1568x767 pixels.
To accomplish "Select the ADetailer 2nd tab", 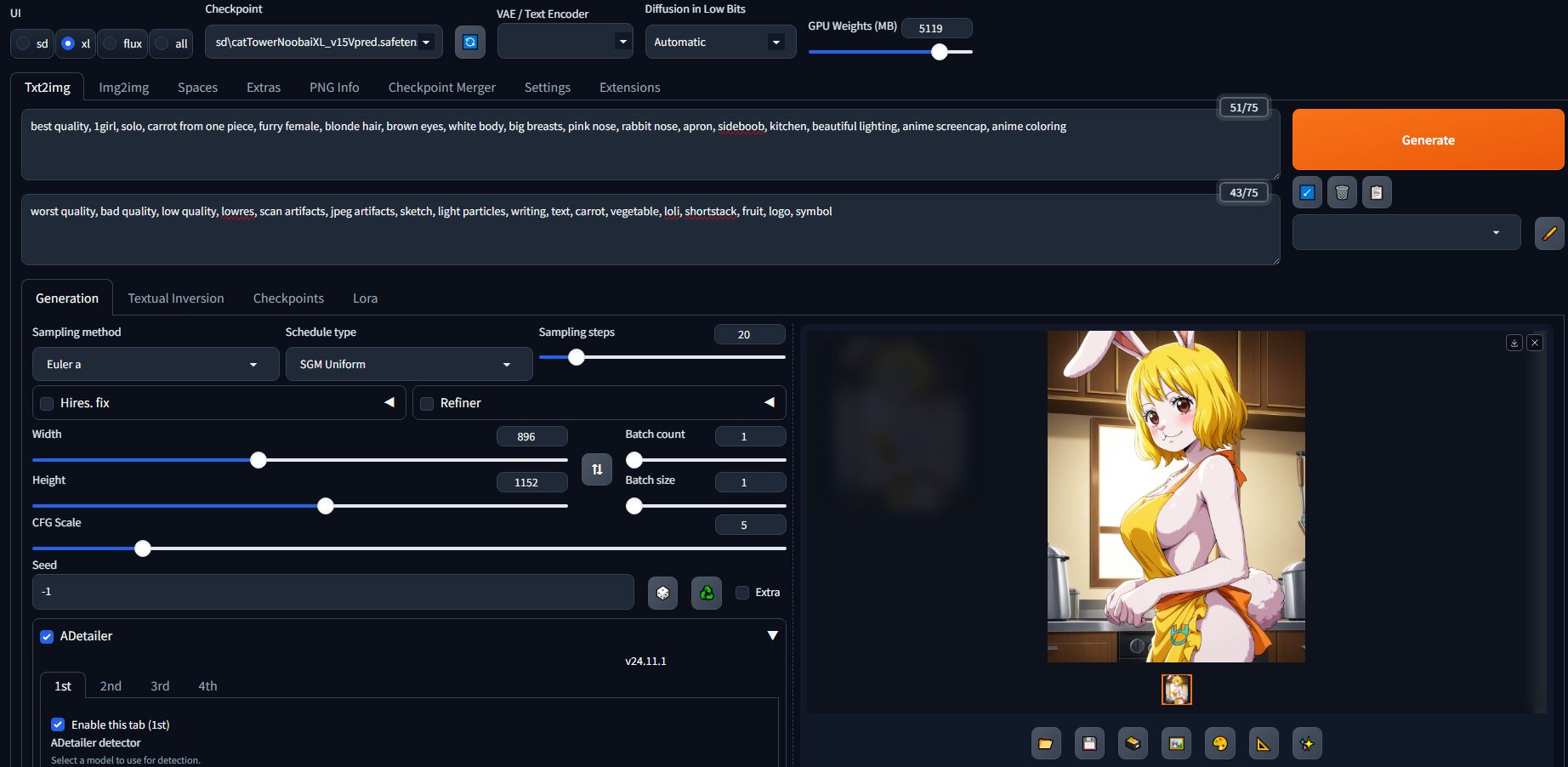I will tap(111, 686).
